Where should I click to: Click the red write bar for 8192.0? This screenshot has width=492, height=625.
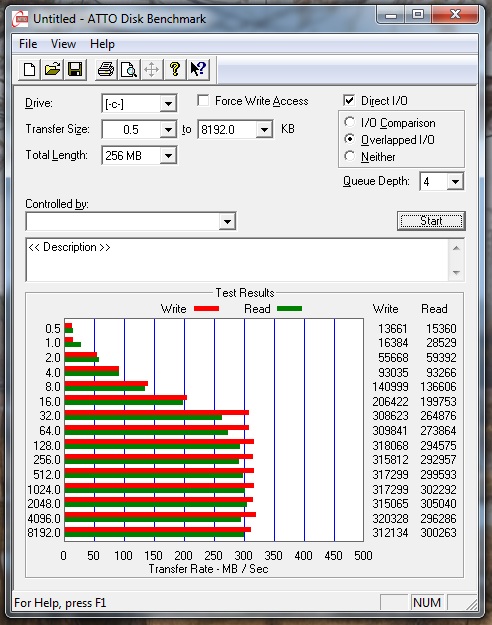(x=157, y=529)
